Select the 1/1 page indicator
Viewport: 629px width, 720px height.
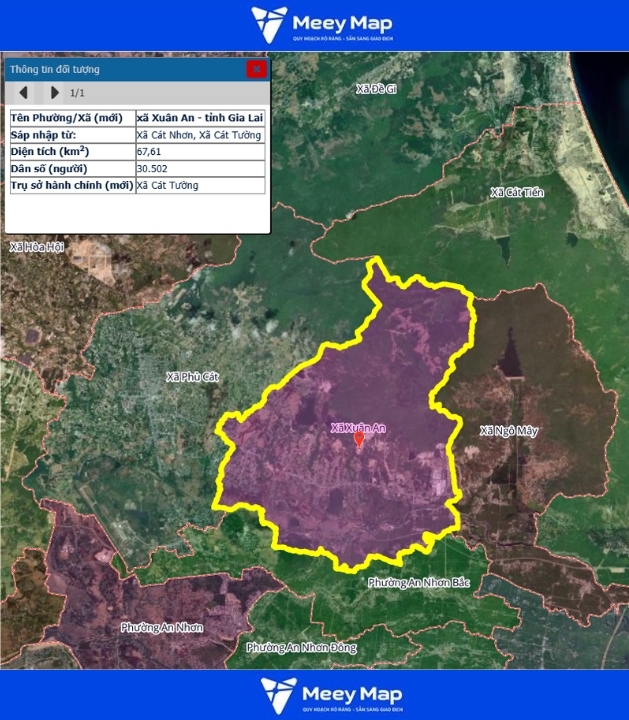pos(77,94)
